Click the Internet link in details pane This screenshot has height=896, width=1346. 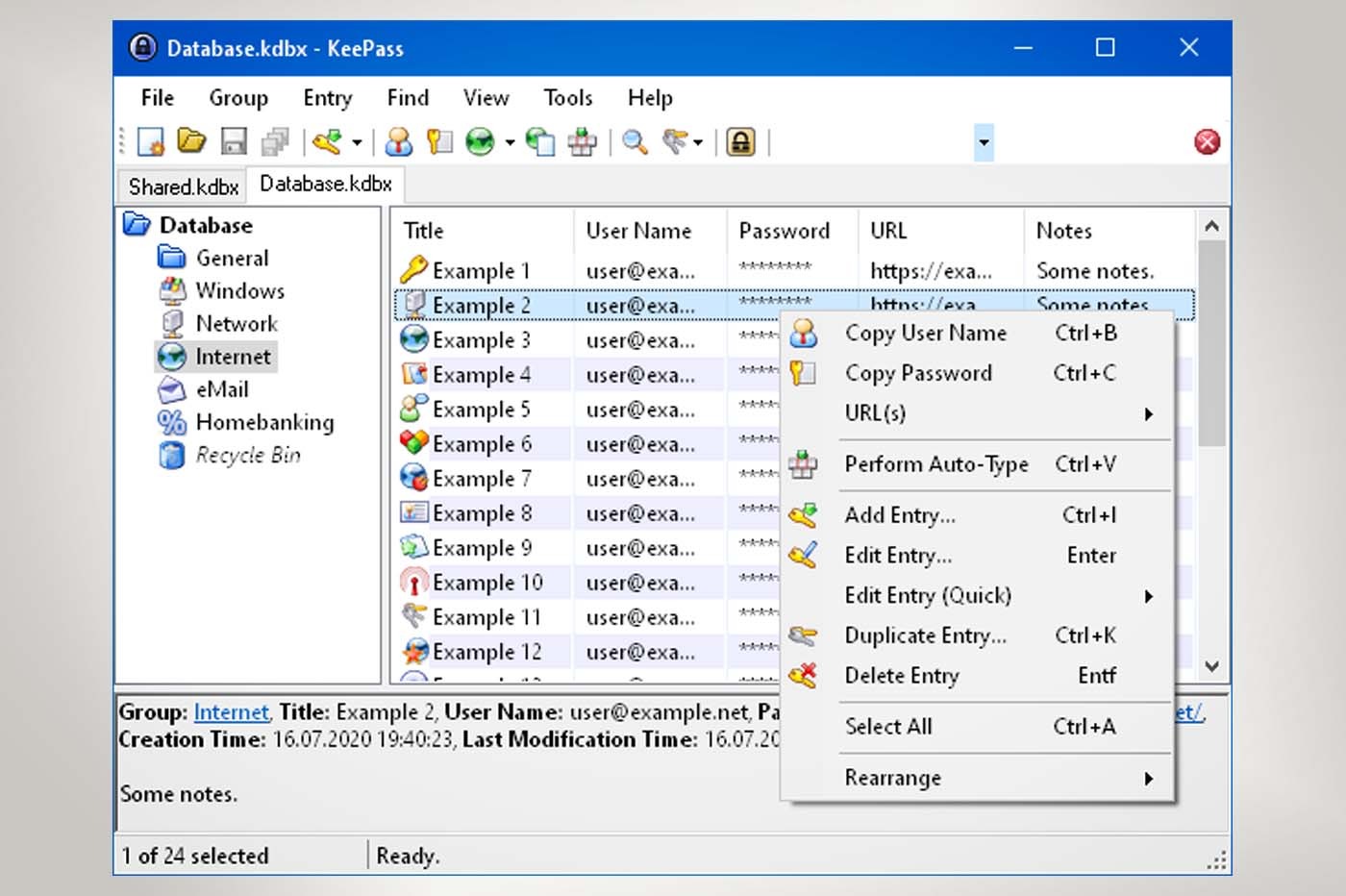[x=231, y=712]
